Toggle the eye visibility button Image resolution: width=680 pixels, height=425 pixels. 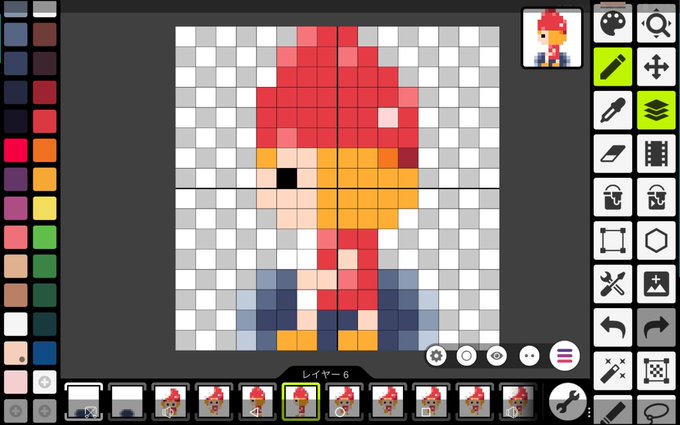click(497, 356)
